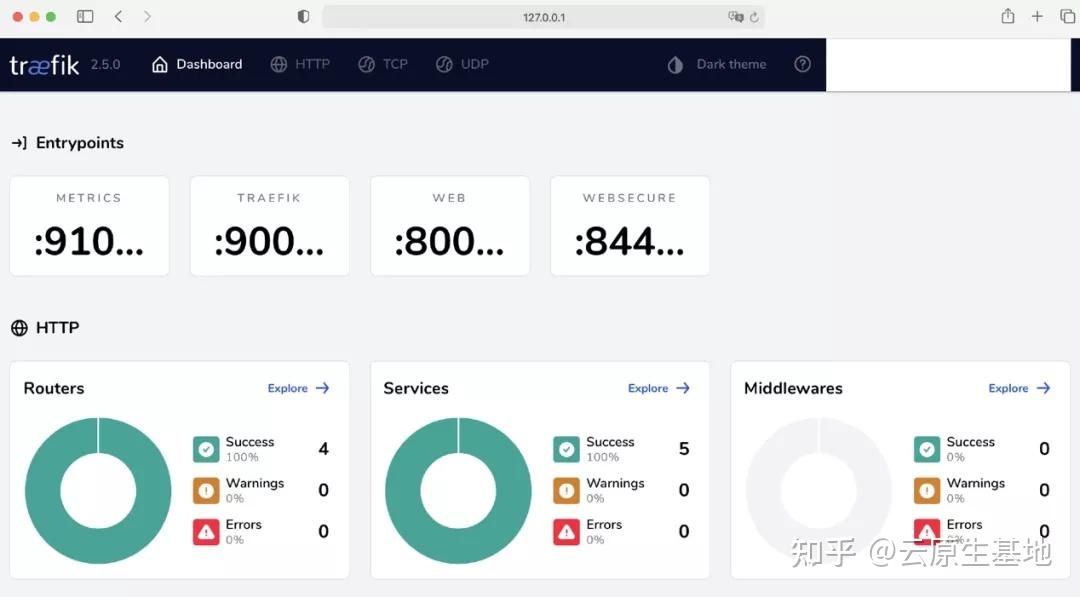Screen dimensions: 1080x597
Task: Switch to the Dashboard tab
Action: point(209,63)
